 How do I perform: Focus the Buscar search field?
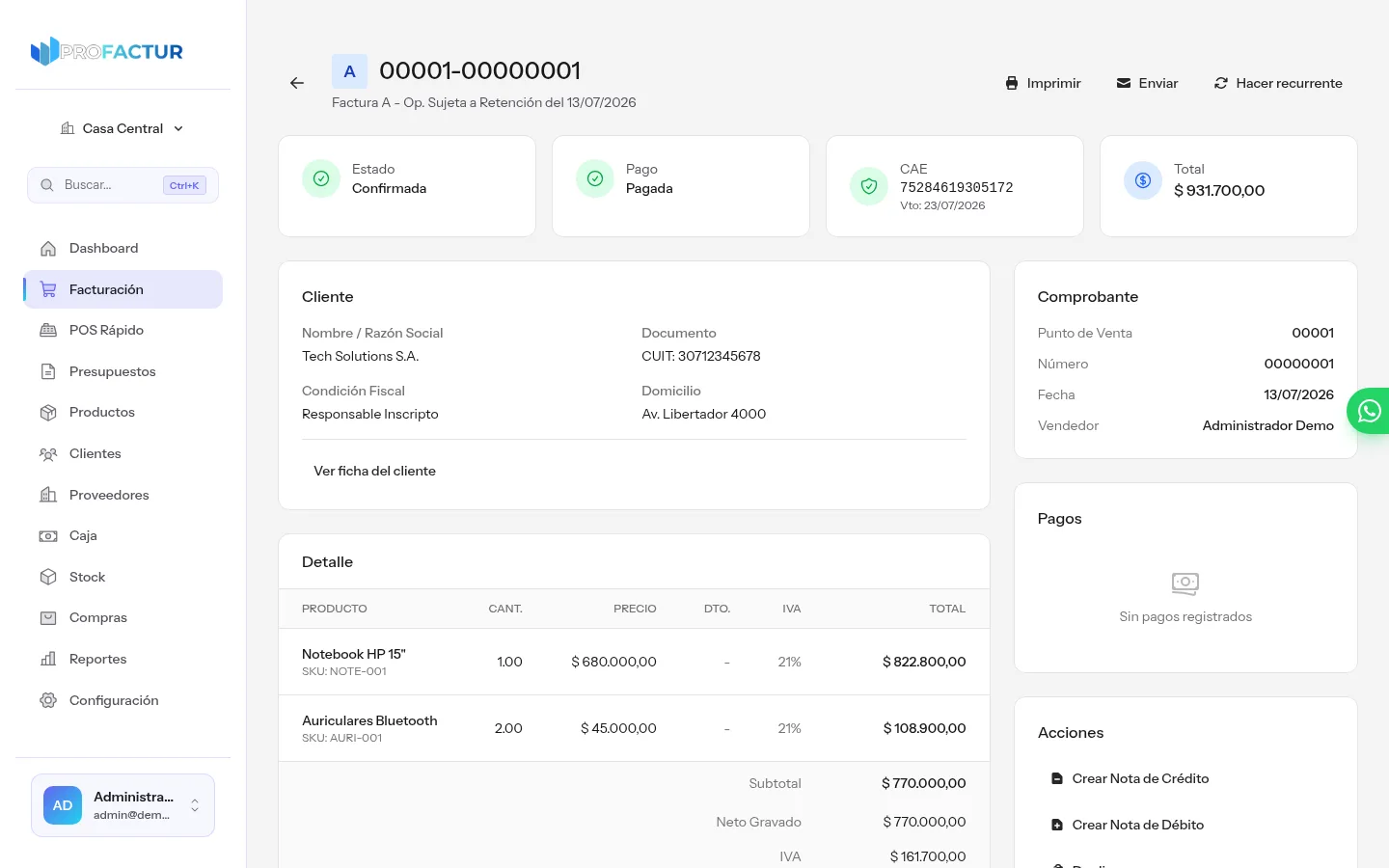123,185
